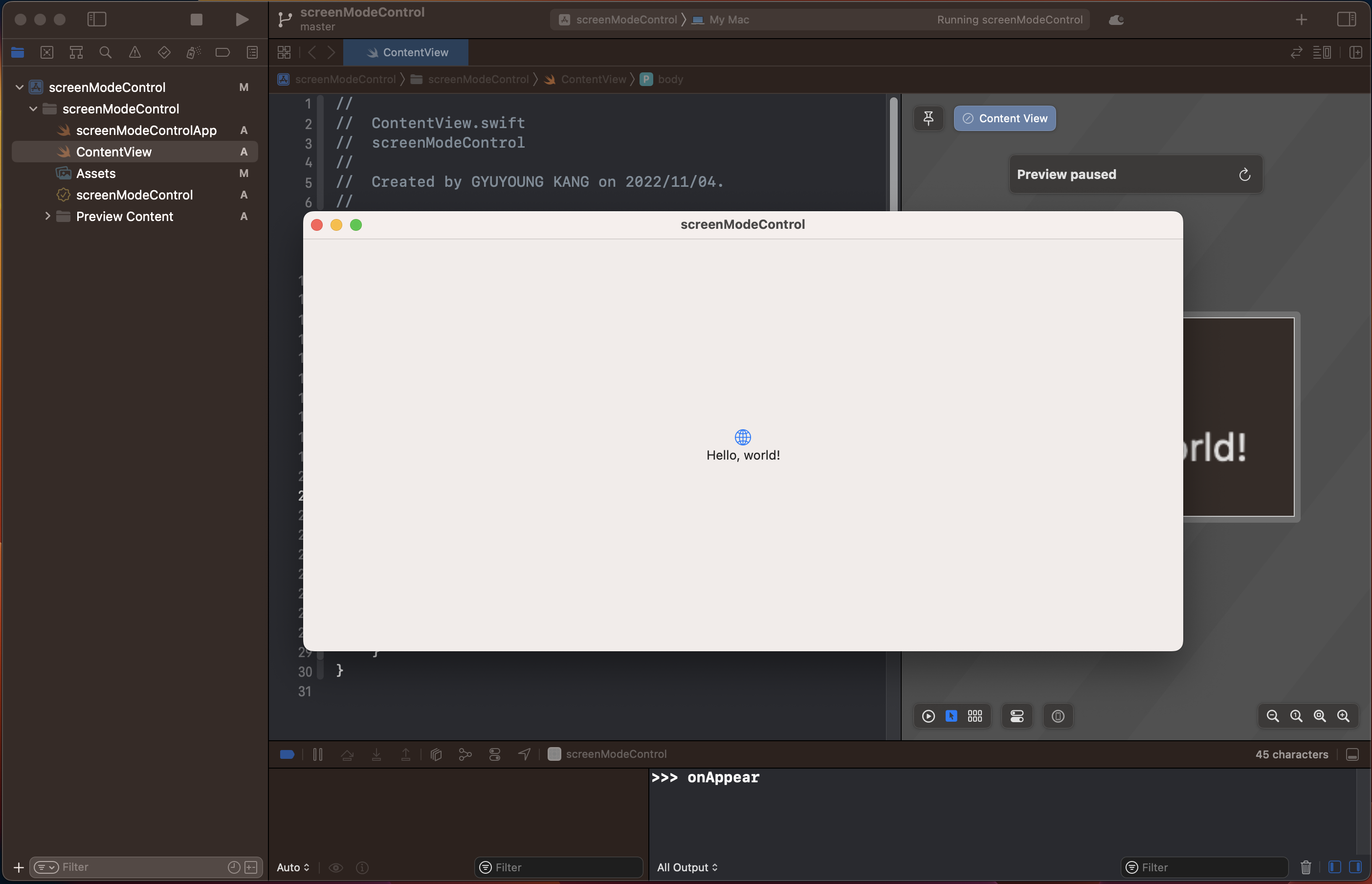
Task: Zoom out the preview canvas
Action: coord(1272,716)
